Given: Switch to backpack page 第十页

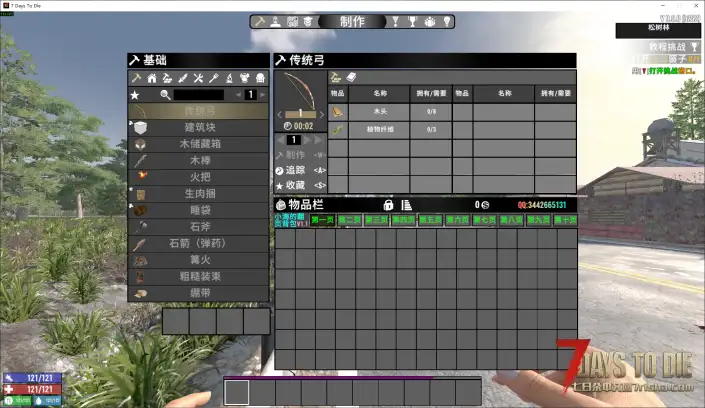Looking at the screenshot, I should coord(565,220).
